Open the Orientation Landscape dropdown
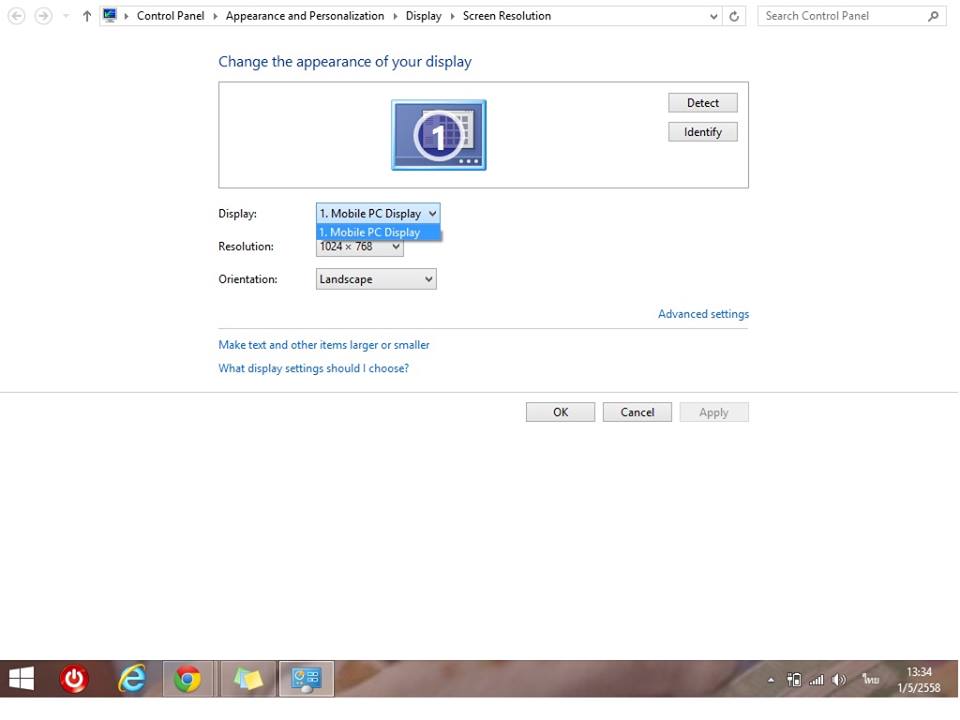 [376, 279]
